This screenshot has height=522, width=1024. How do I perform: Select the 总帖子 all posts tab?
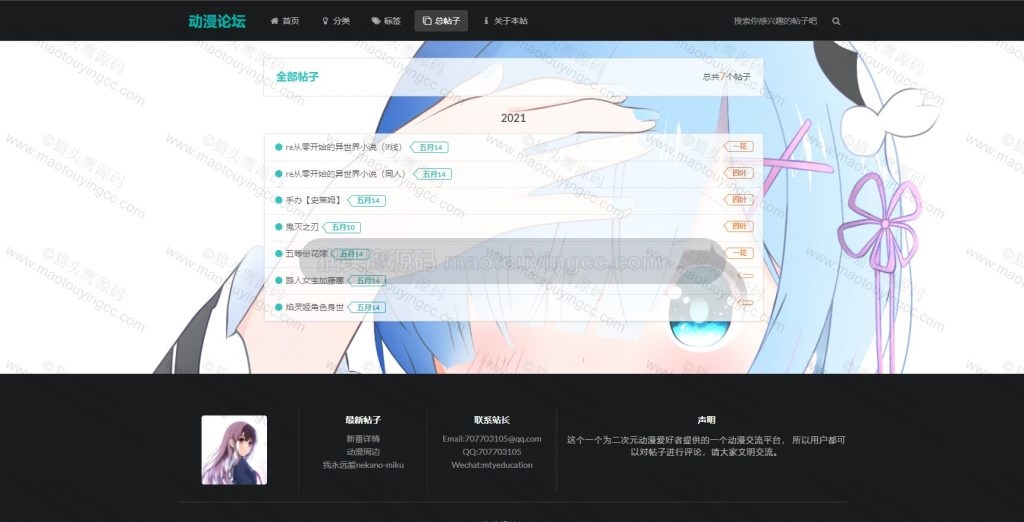(441, 21)
